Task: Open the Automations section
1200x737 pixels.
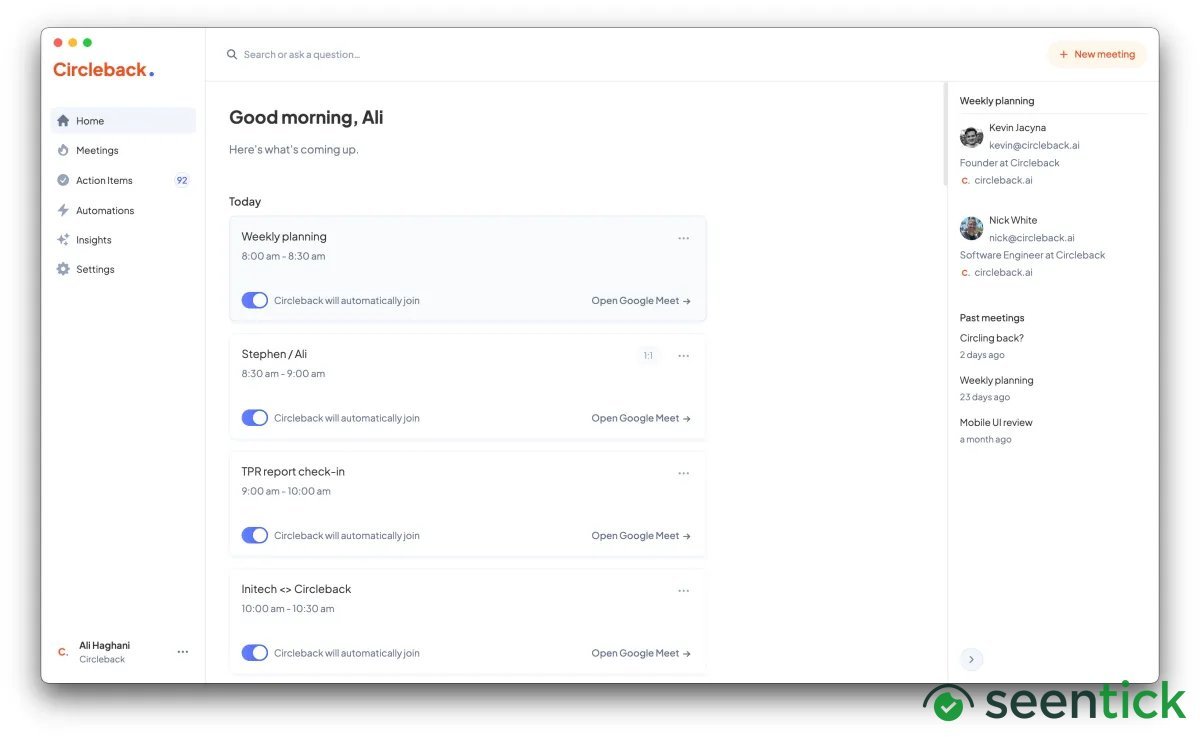Action: coord(123,210)
